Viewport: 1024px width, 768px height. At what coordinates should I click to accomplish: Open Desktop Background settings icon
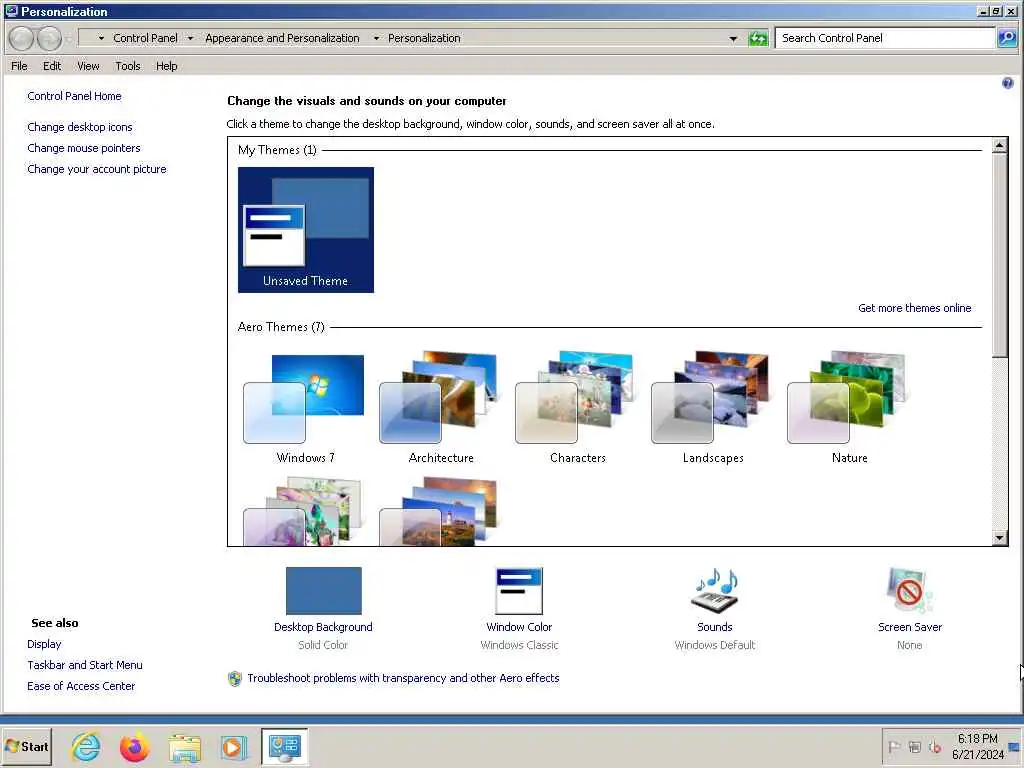click(323, 590)
